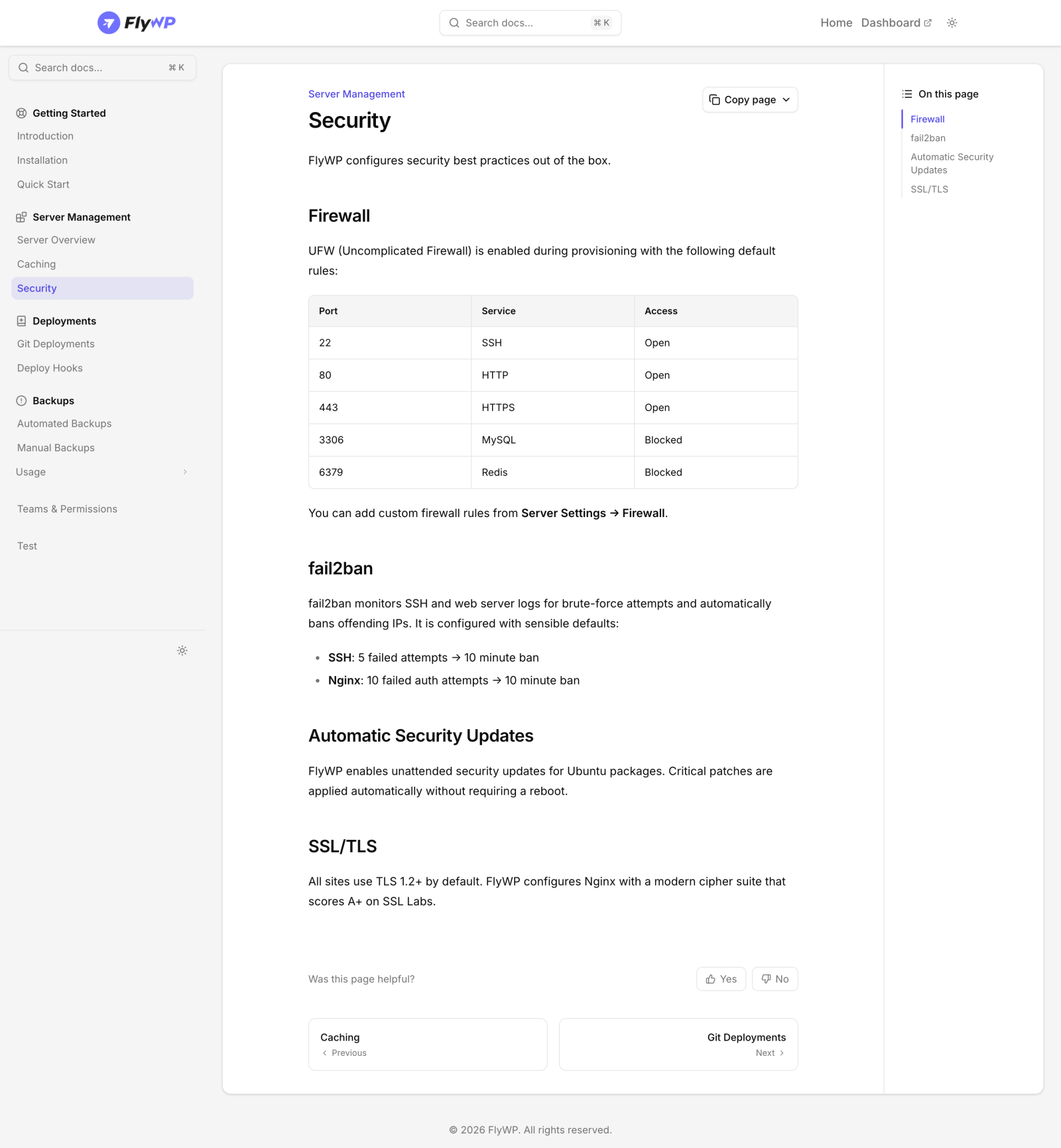This screenshot has height=1148, width=1061.
Task: Click the On this page list icon
Action: (x=907, y=94)
